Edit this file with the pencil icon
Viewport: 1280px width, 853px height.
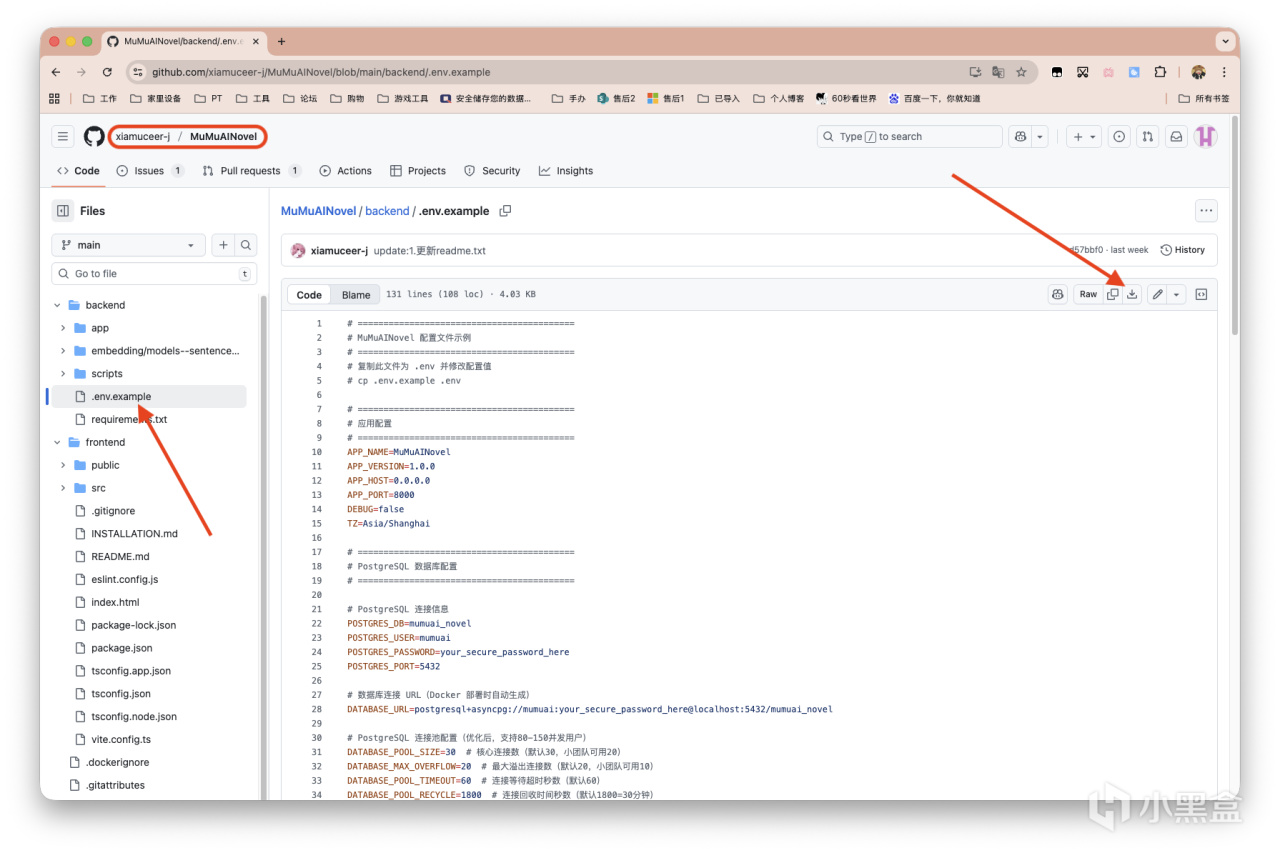[1157, 294]
